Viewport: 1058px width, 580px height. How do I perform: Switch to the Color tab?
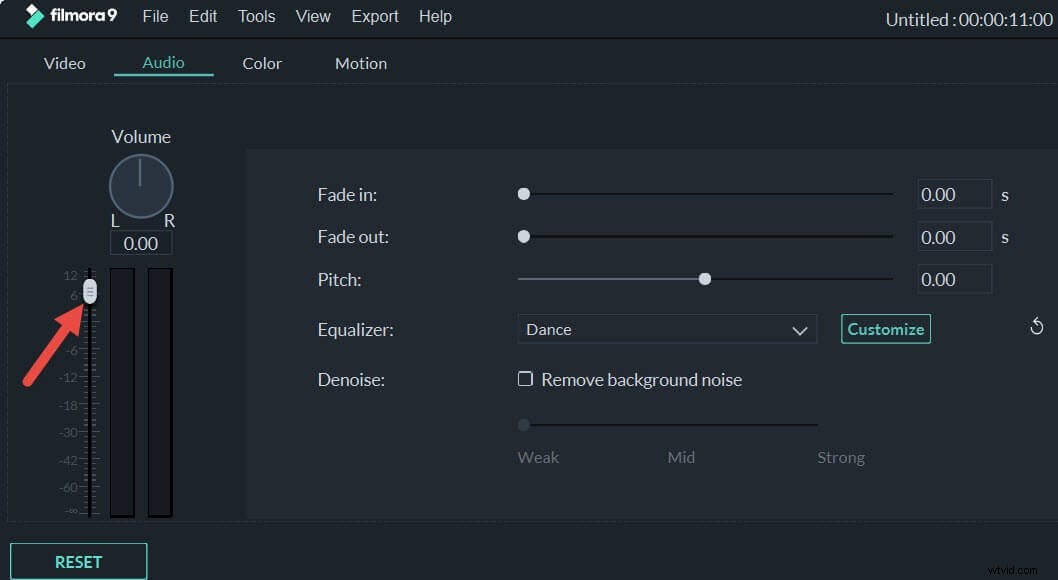261,63
